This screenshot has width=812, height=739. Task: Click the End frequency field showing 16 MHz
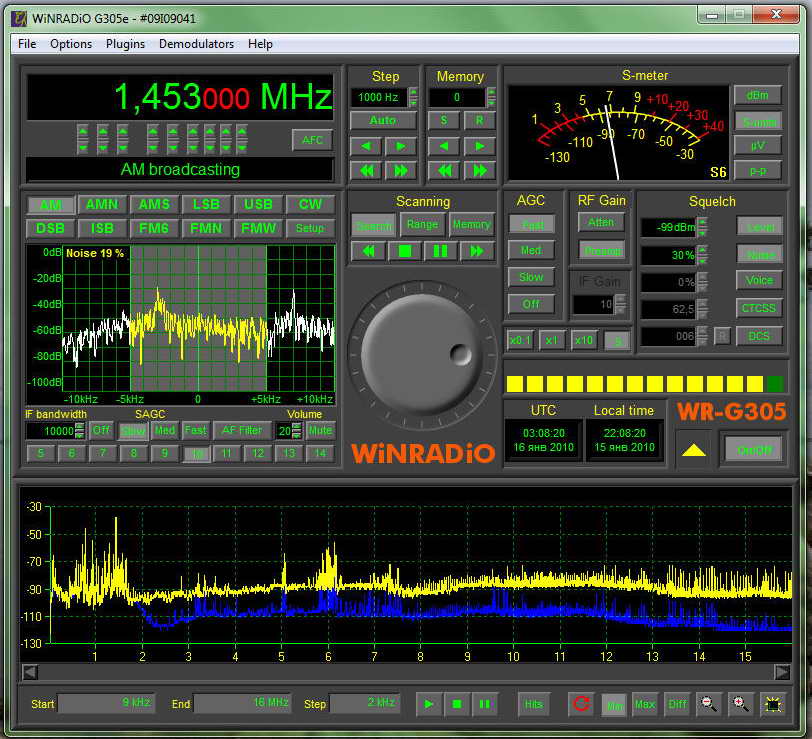(242, 703)
